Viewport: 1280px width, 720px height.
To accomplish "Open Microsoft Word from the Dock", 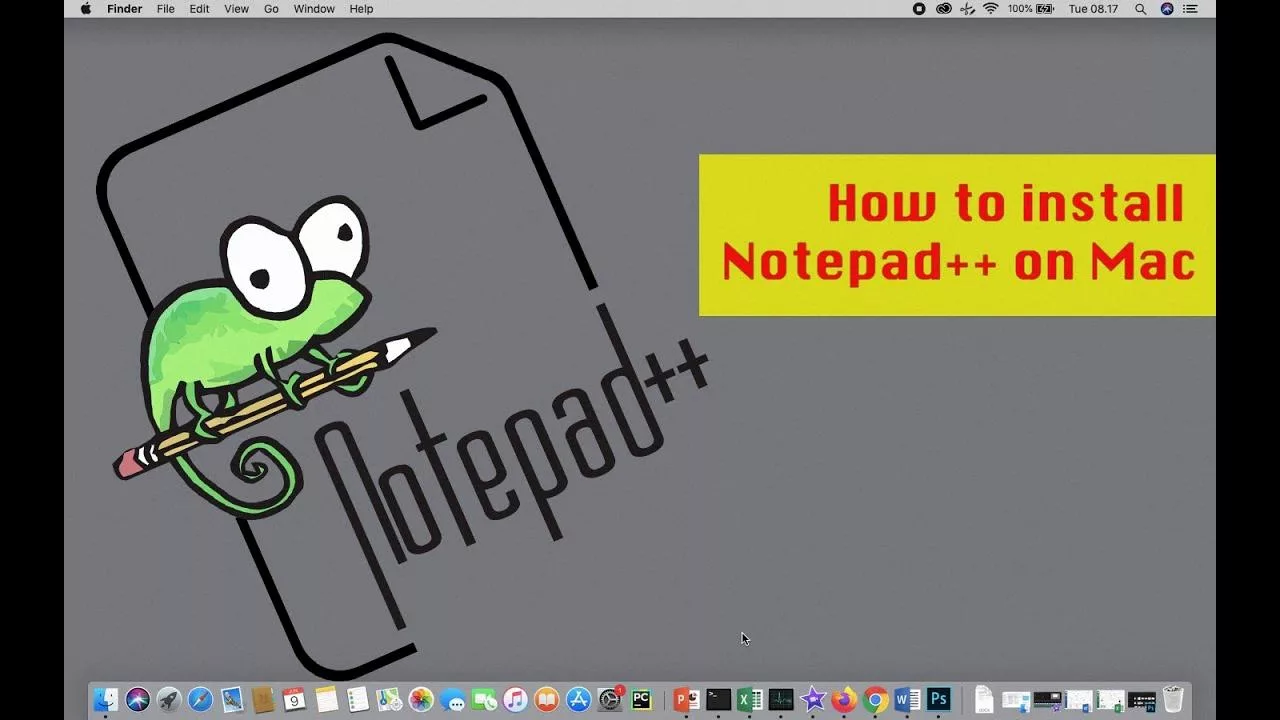I will (905, 700).
